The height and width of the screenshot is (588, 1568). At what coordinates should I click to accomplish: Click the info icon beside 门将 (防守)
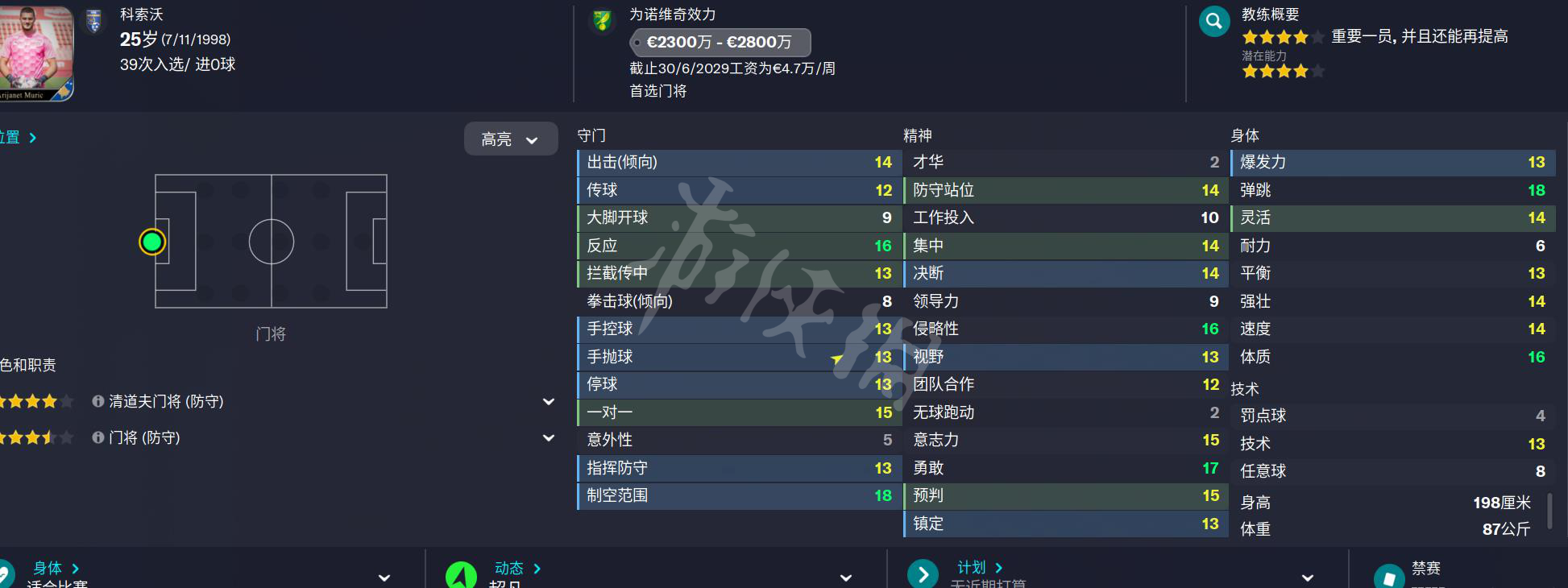click(x=98, y=437)
